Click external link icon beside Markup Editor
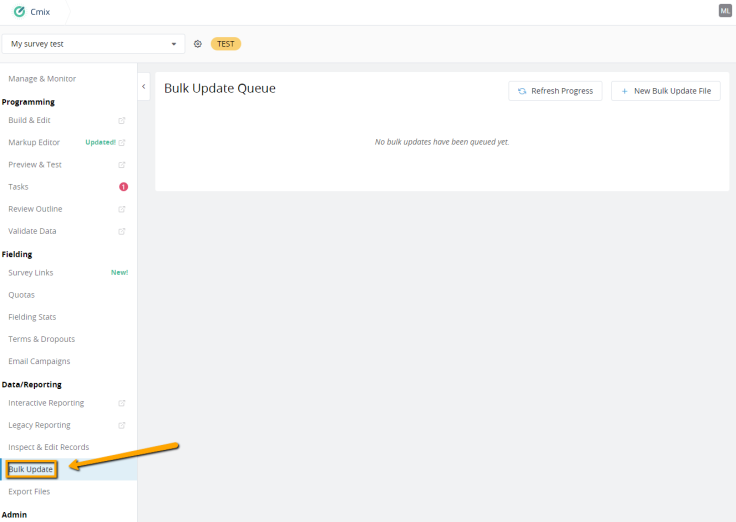Viewport: 736px width, 522px height. [x=122, y=143]
